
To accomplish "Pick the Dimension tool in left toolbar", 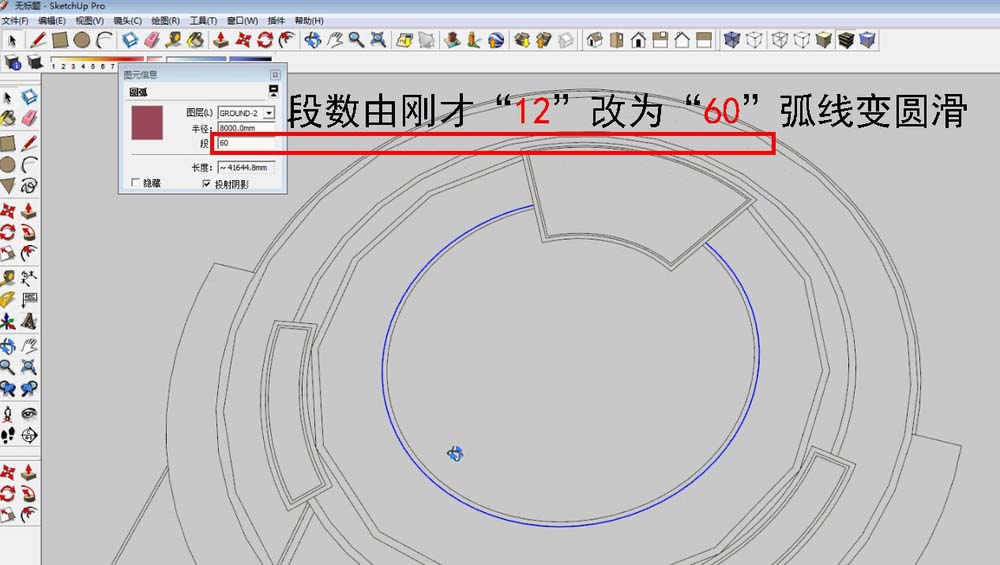I will (x=29, y=277).
